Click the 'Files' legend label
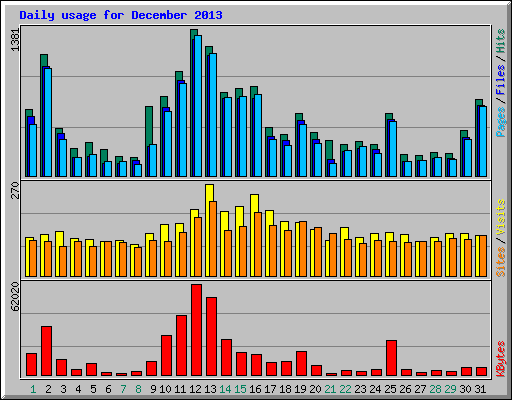Image resolution: width=512 pixels, height=400 pixels. pos(500,79)
